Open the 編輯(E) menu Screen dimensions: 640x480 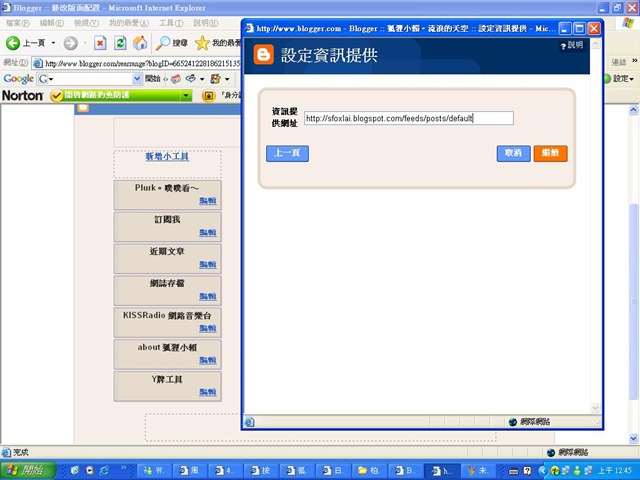pyautogui.click(x=51, y=23)
